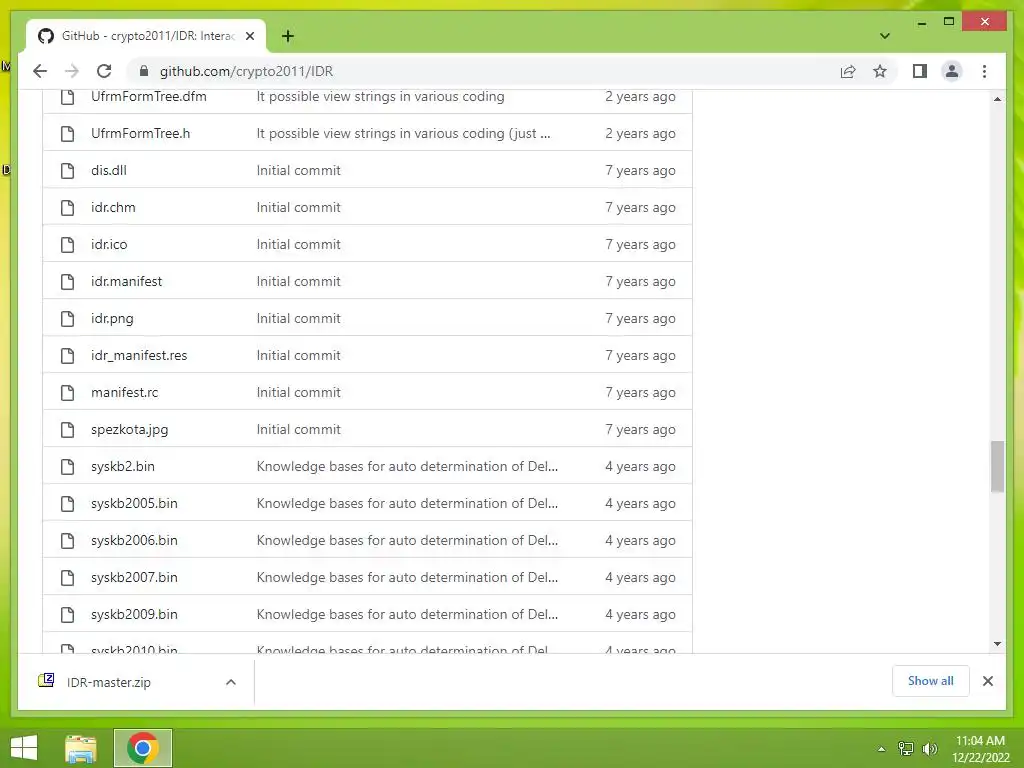
Task: Open the syskb2.bin file
Action: [x=123, y=466]
